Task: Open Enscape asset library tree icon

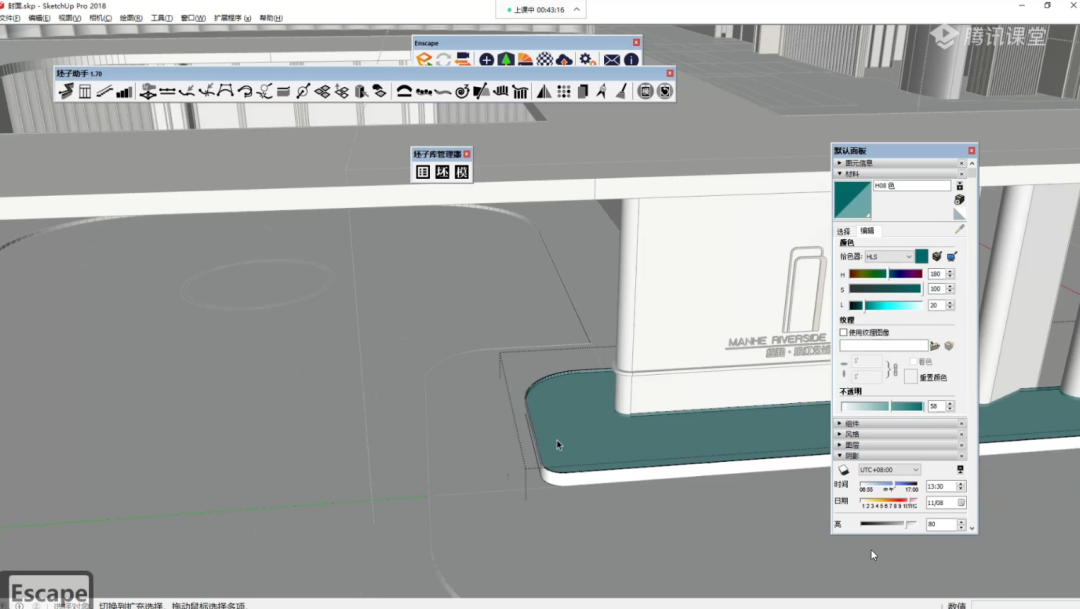Action: (x=506, y=60)
